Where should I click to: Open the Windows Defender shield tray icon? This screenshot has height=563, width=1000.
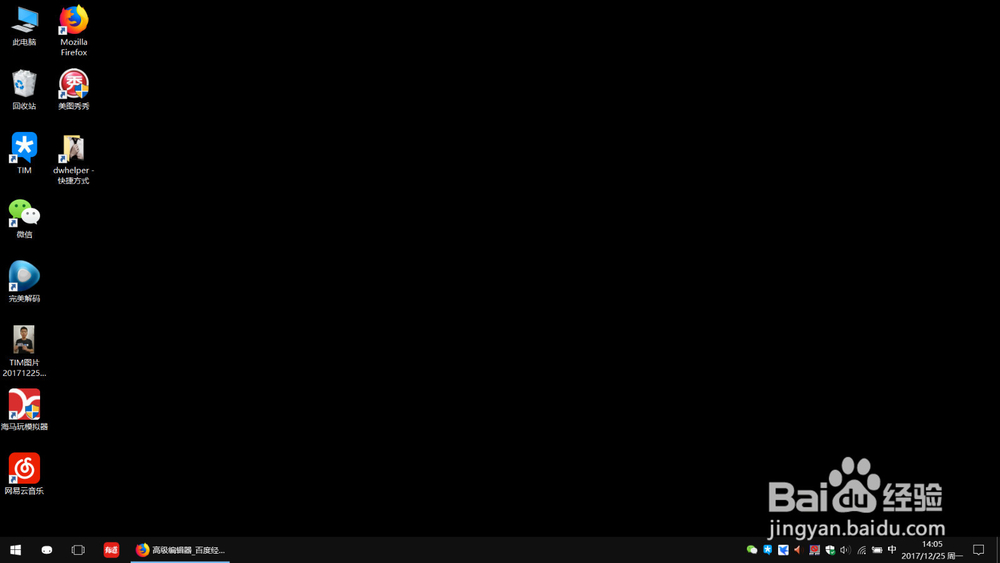click(830, 550)
